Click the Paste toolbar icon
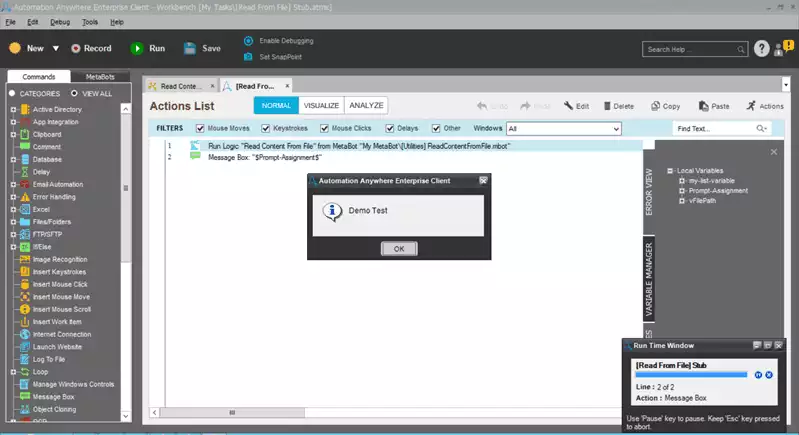The height and width of the screenshot is (435, 799). click(703, 106)
